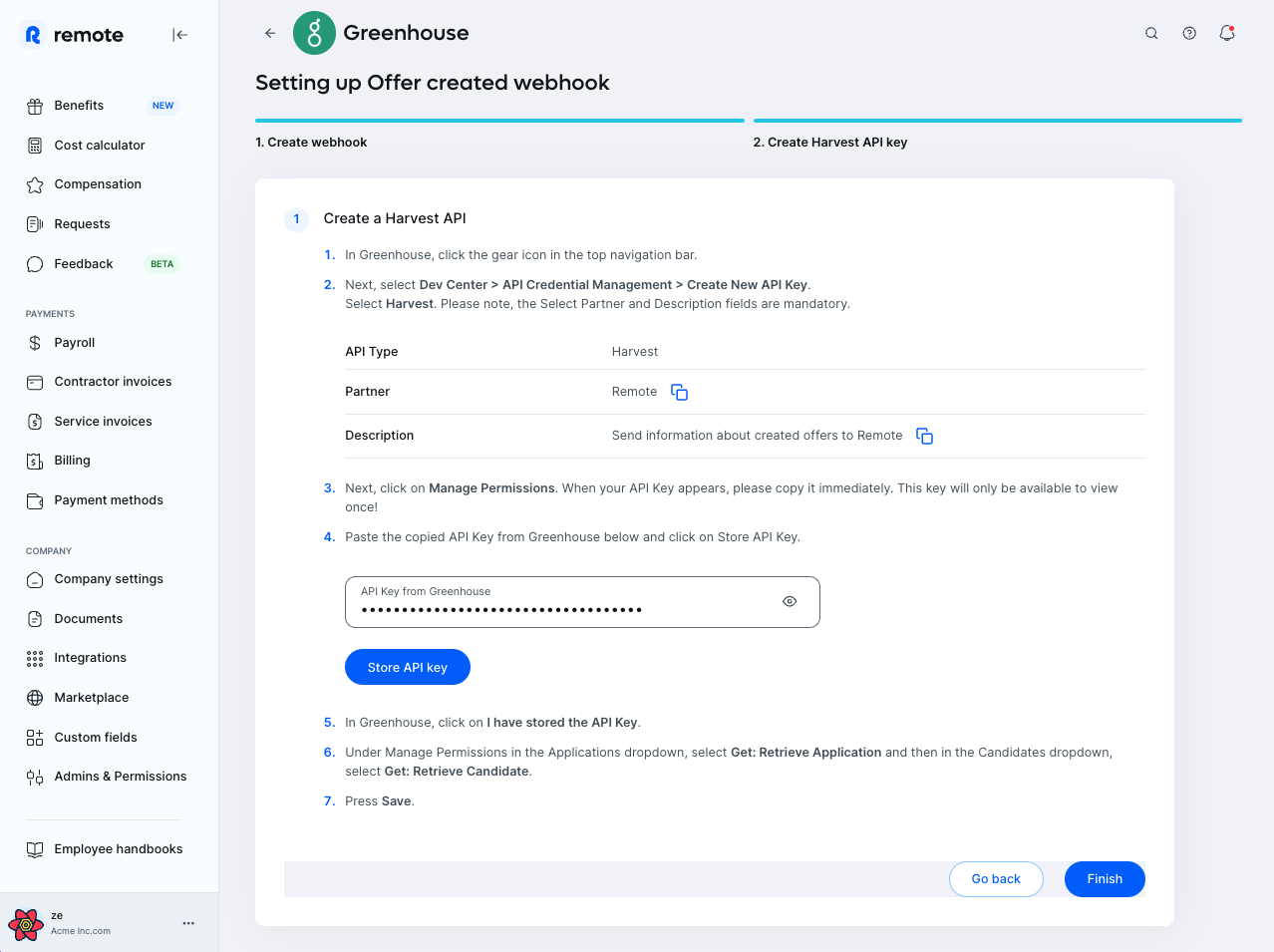This screenshot has width=1274, height=952.
Task: Click the Service invoices icon
Action: (x=35, y=422)
